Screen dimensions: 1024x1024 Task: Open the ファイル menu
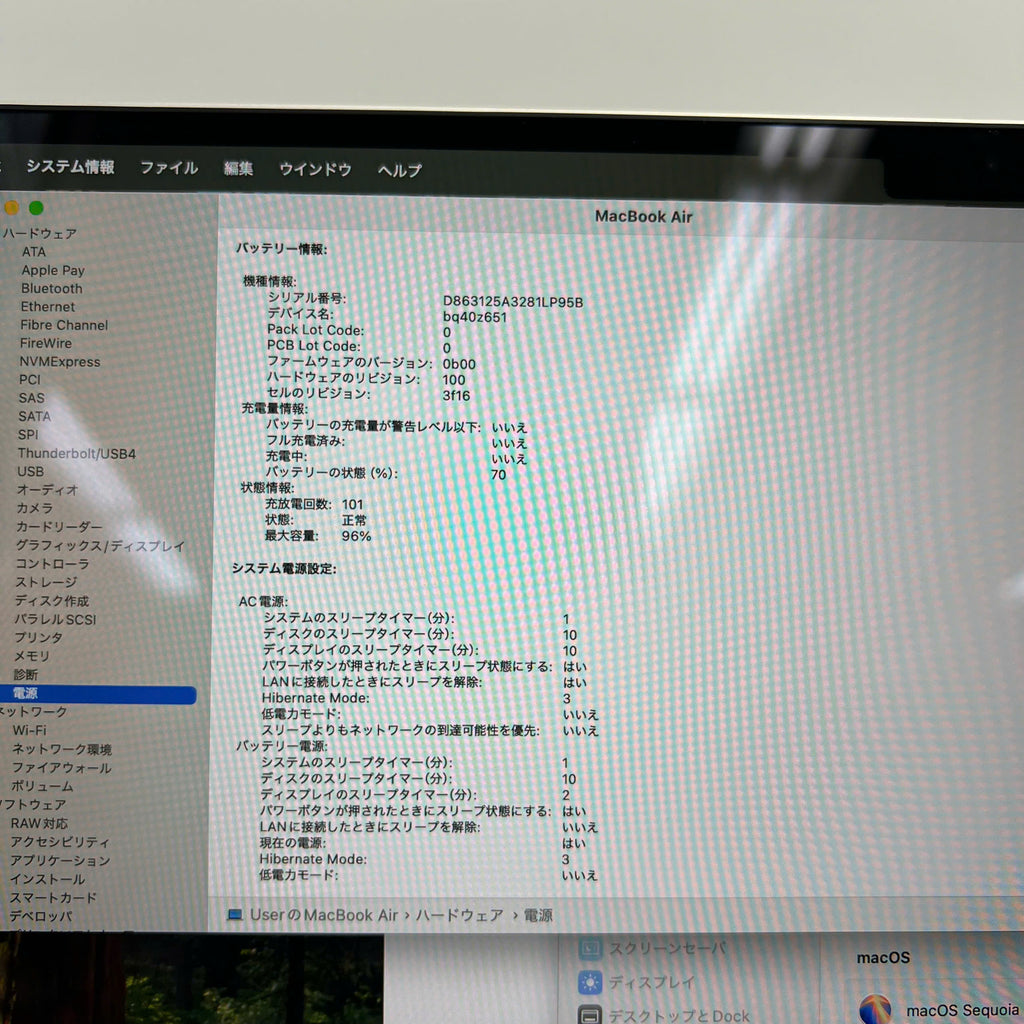click(x=169, y=168)
